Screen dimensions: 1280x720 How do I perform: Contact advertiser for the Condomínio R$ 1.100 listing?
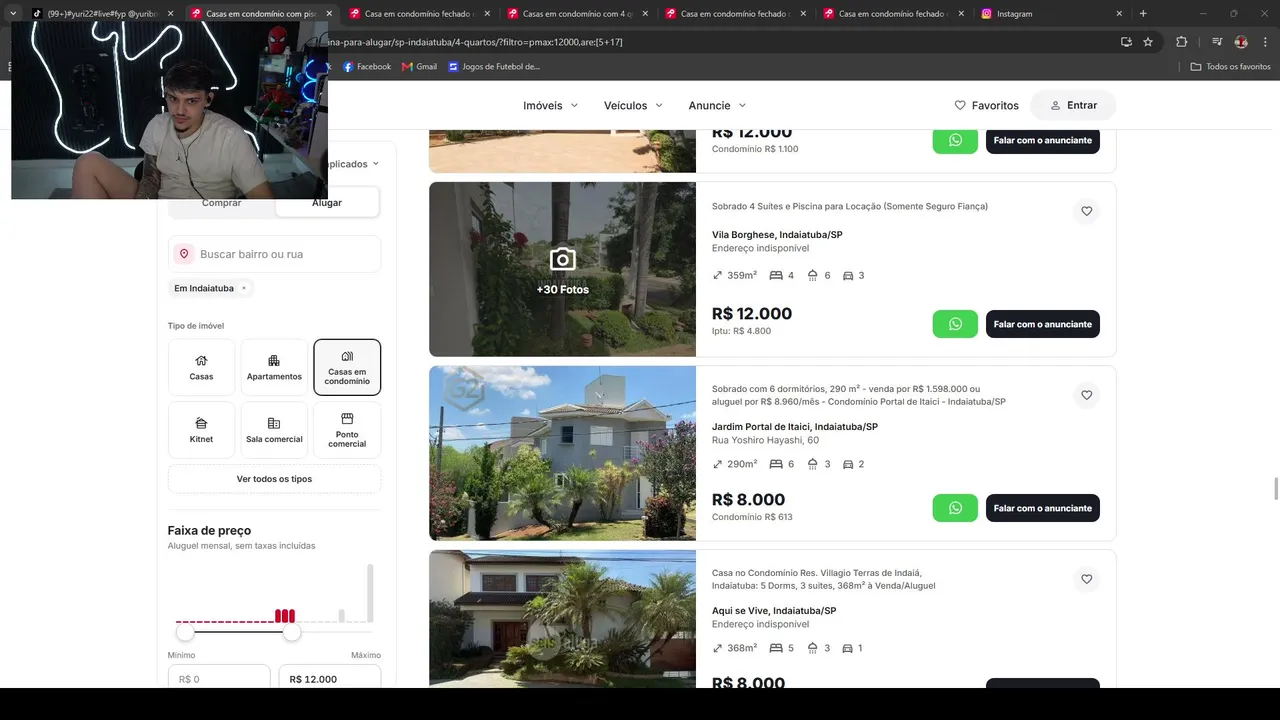click(1043, 140)
